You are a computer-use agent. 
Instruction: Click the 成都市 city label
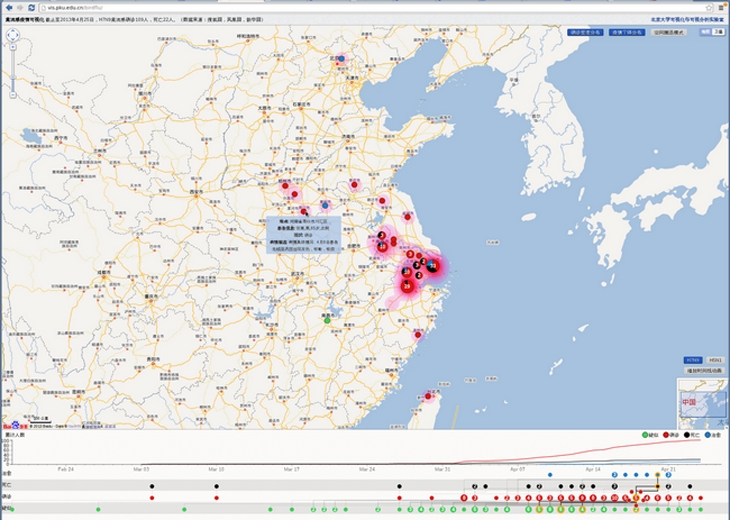104,272
